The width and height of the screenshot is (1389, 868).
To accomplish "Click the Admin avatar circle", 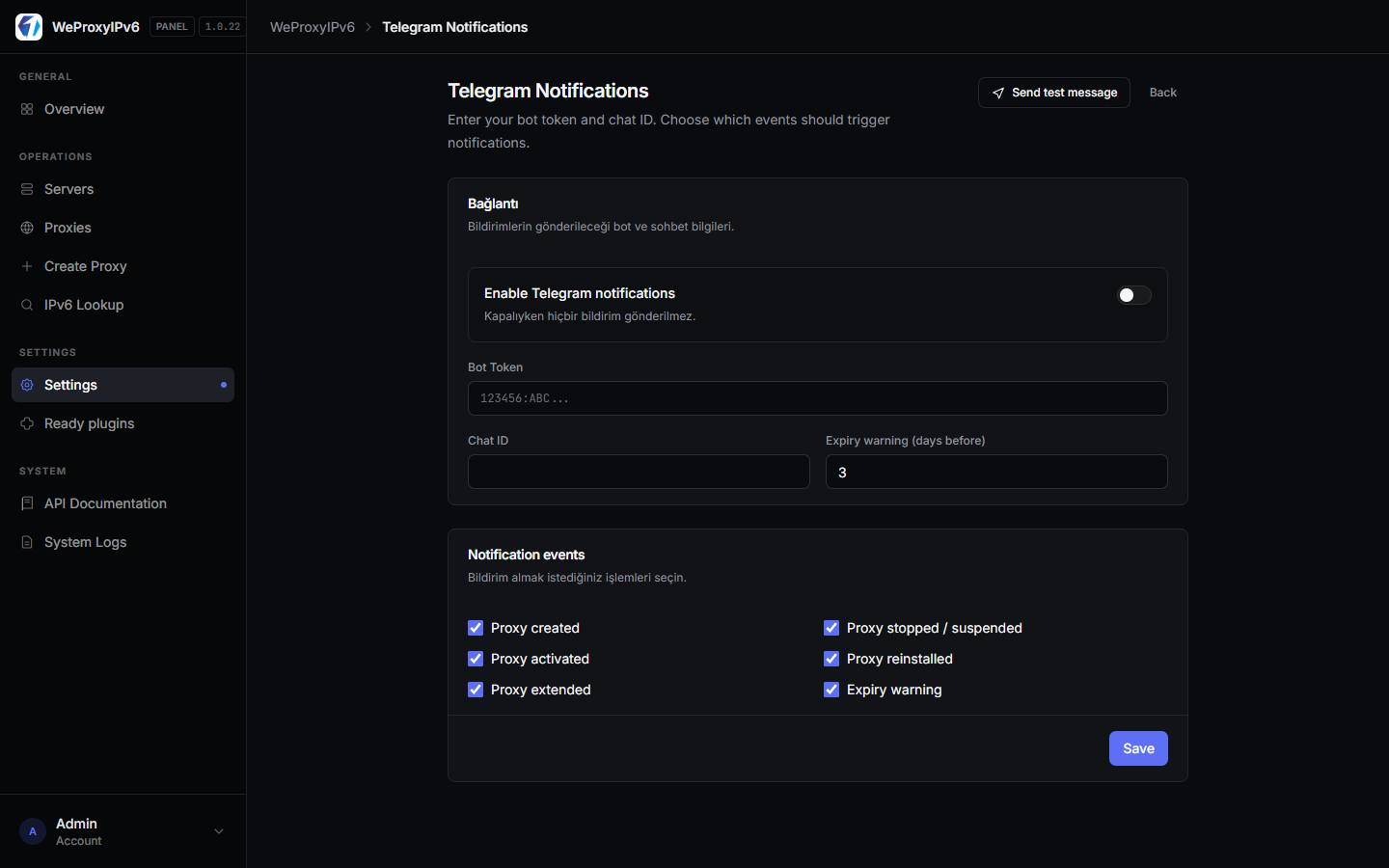I will [33, 831].
